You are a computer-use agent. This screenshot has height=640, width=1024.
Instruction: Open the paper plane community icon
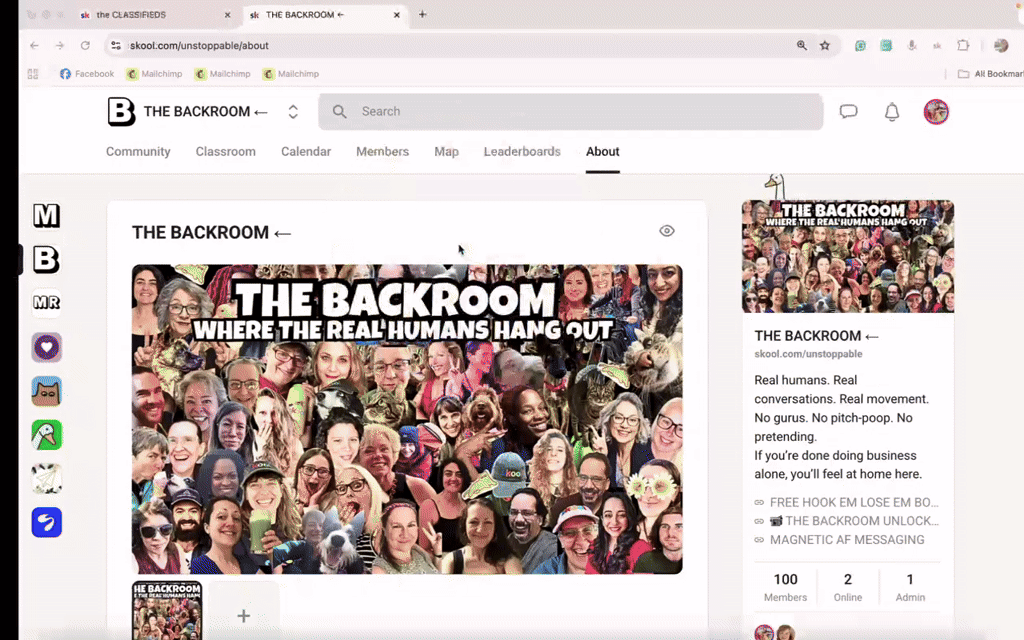tap(46, 479)
